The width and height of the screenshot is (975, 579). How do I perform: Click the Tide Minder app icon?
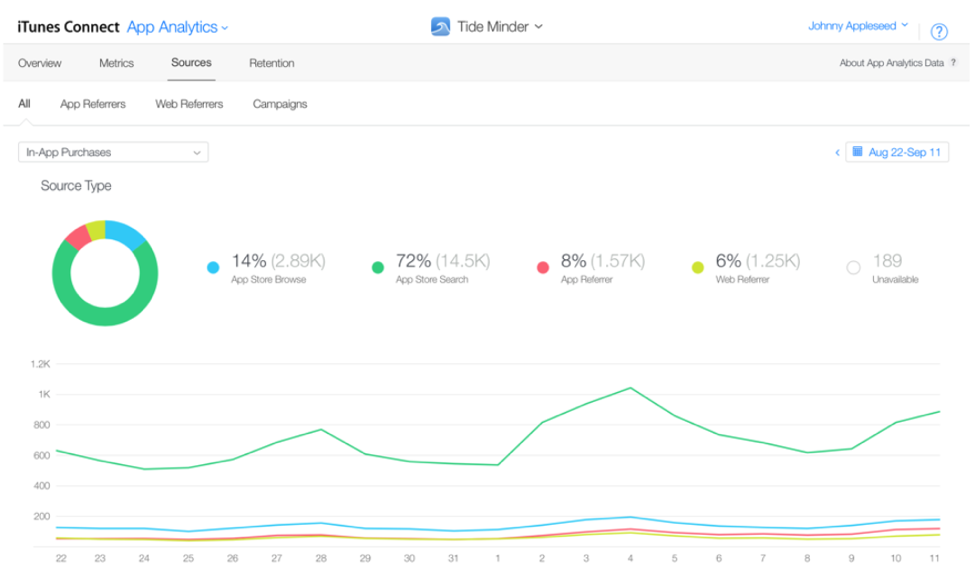(x=440, y=27)
